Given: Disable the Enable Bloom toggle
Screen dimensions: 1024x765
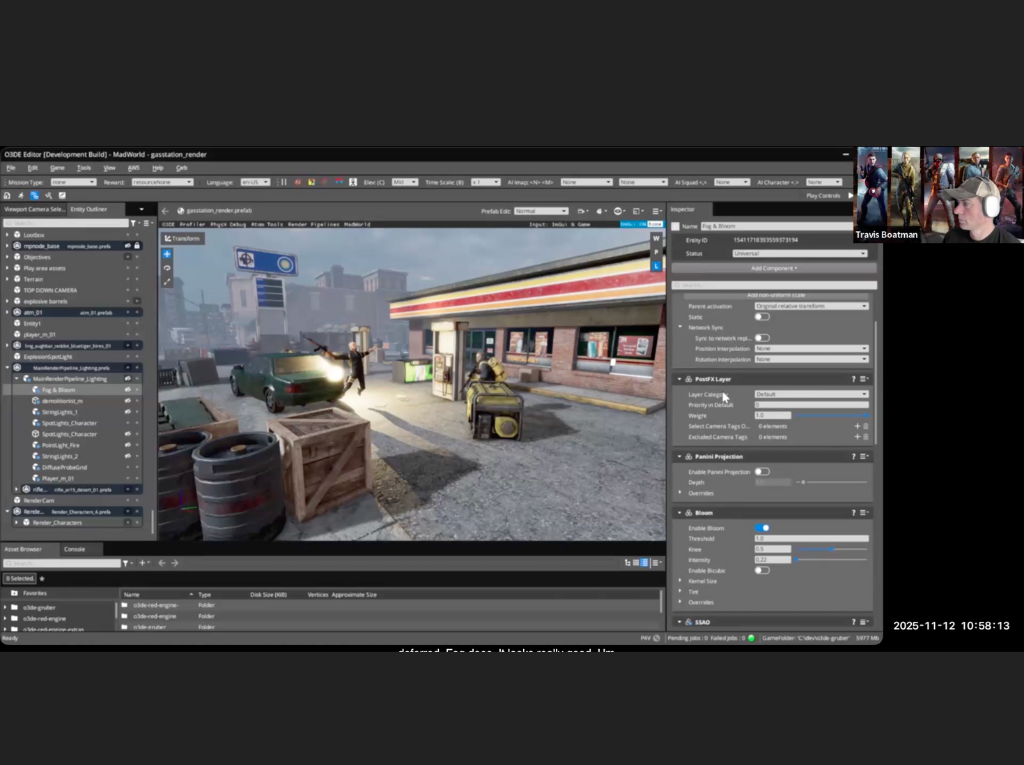Looking at the screenshot, I should tap(762, 528).
